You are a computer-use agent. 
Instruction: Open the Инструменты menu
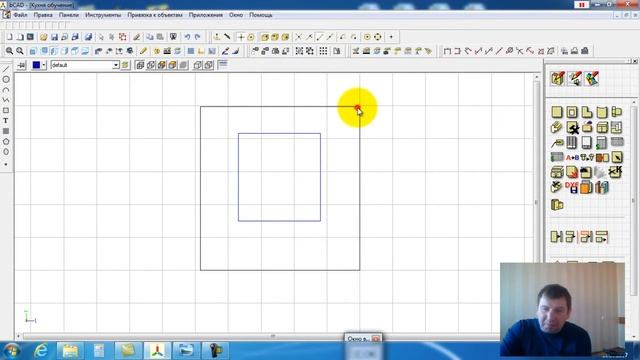coord(103,15)
